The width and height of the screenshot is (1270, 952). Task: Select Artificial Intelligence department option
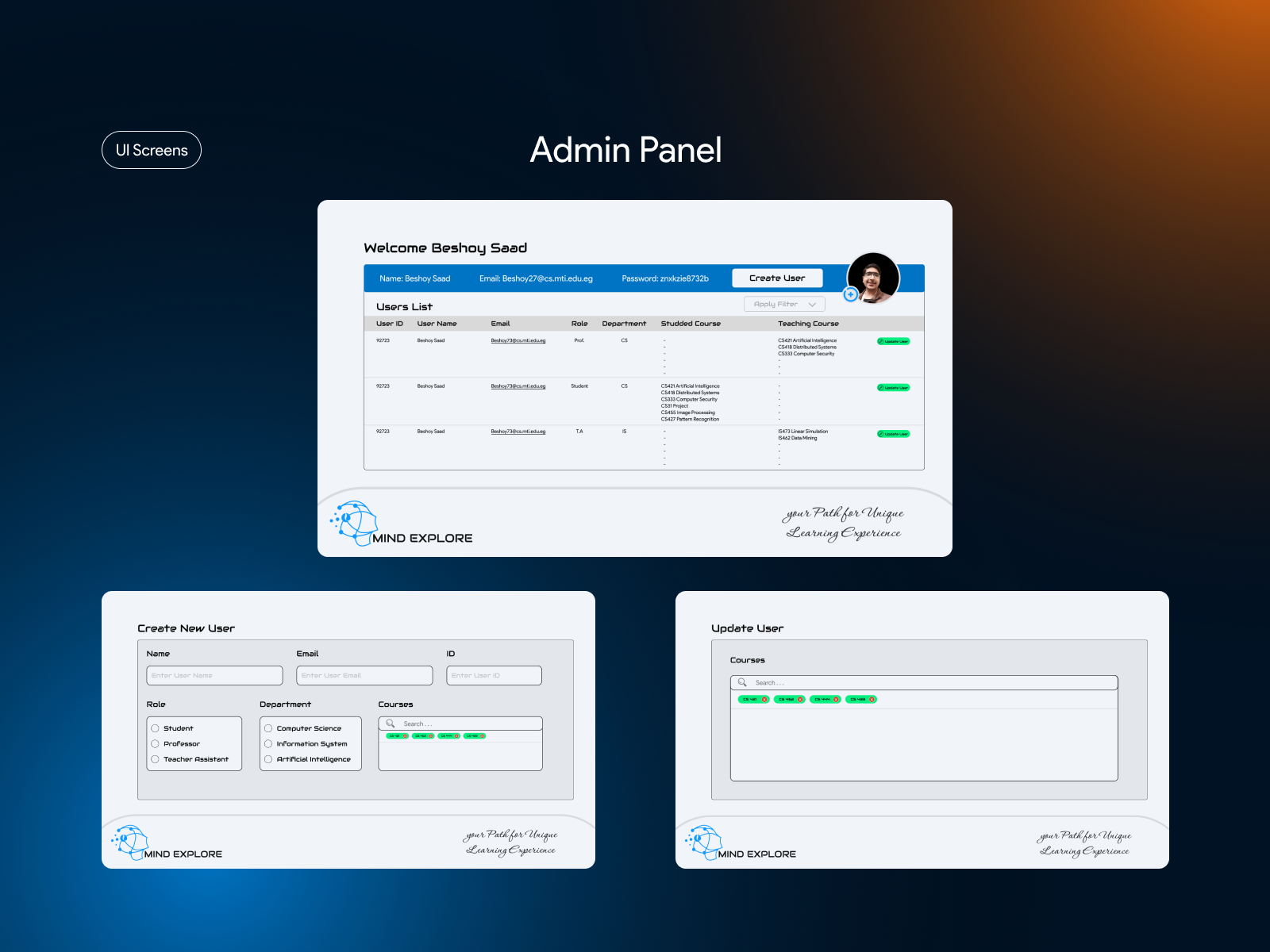click(x=268, y=759)
